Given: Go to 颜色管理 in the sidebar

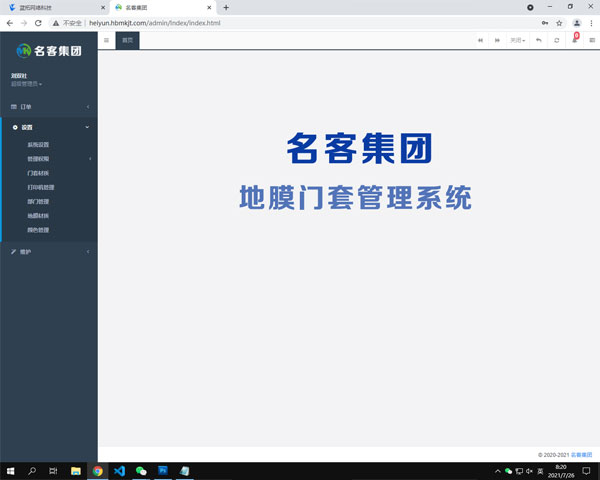Looking at the screenshot, I should pyautogui.click(x=38, y=230).
